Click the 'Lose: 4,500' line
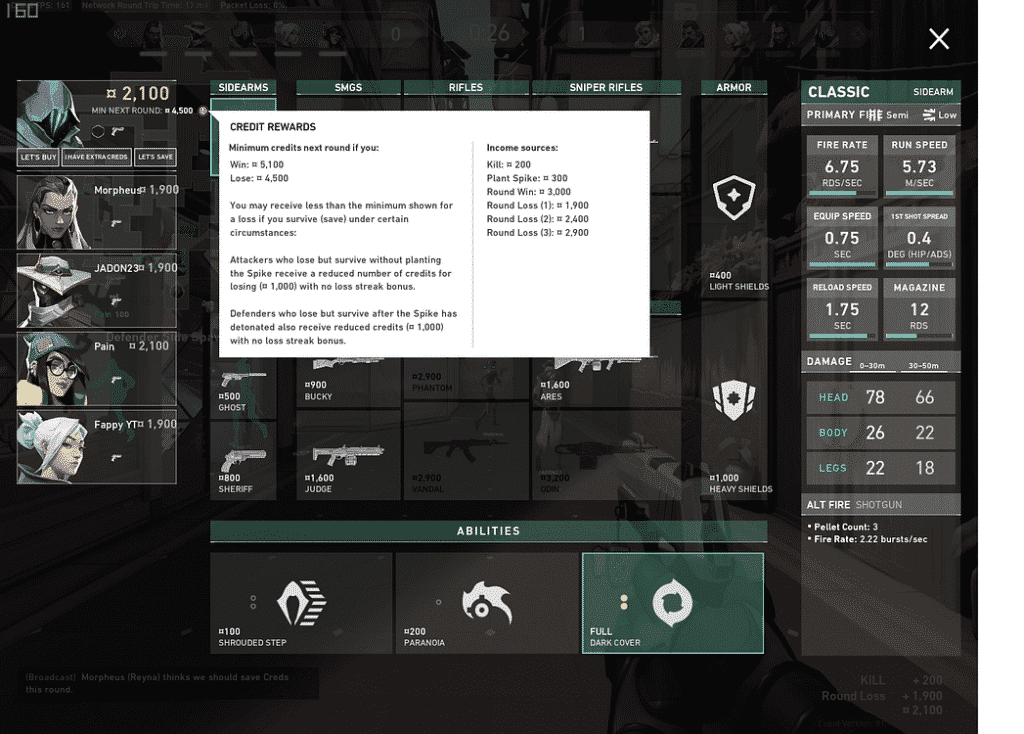The image size is (1024, 734). [x=259, y=178]
